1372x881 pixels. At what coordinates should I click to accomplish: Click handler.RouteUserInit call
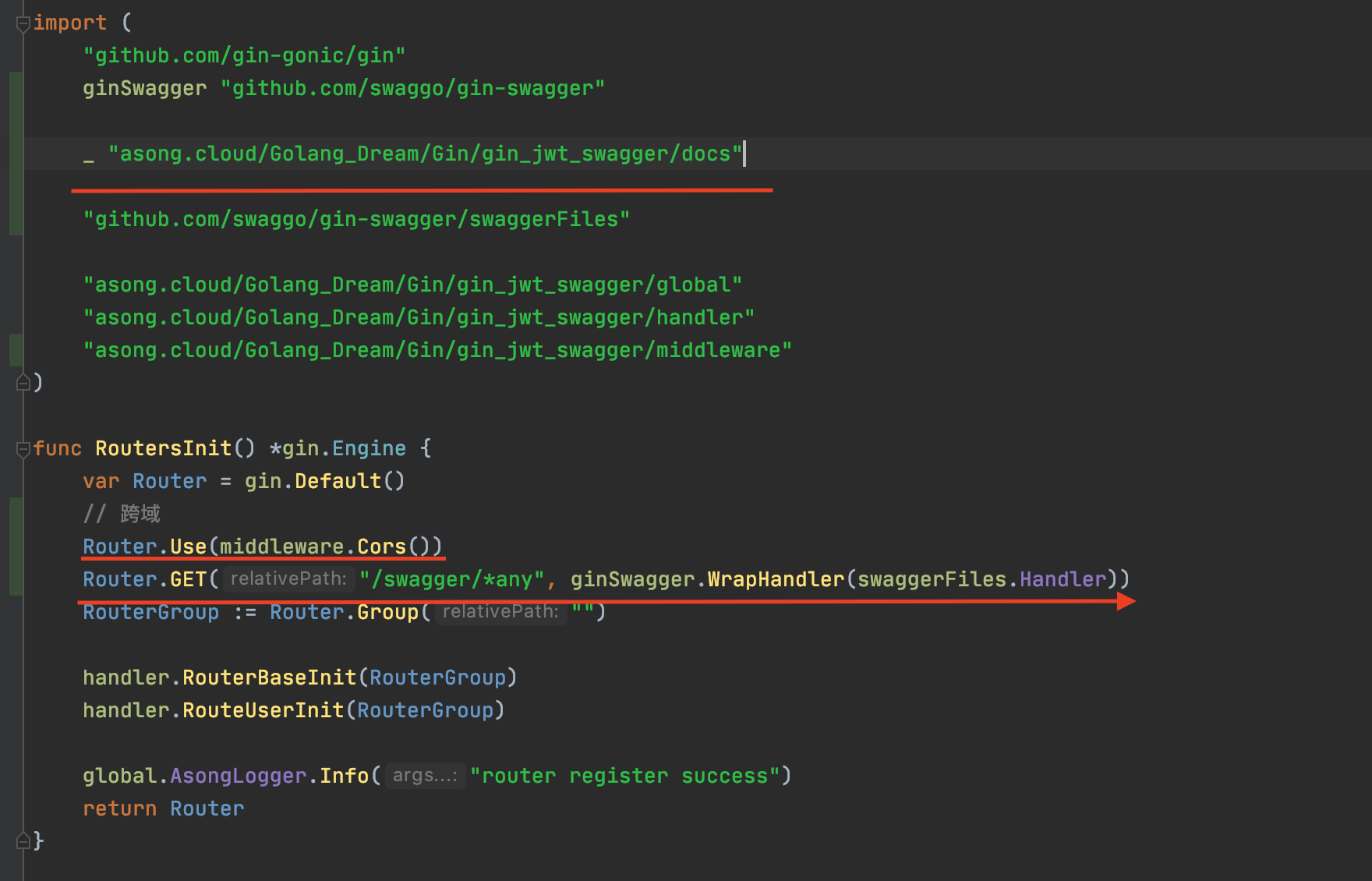click(x=294, y=710)
